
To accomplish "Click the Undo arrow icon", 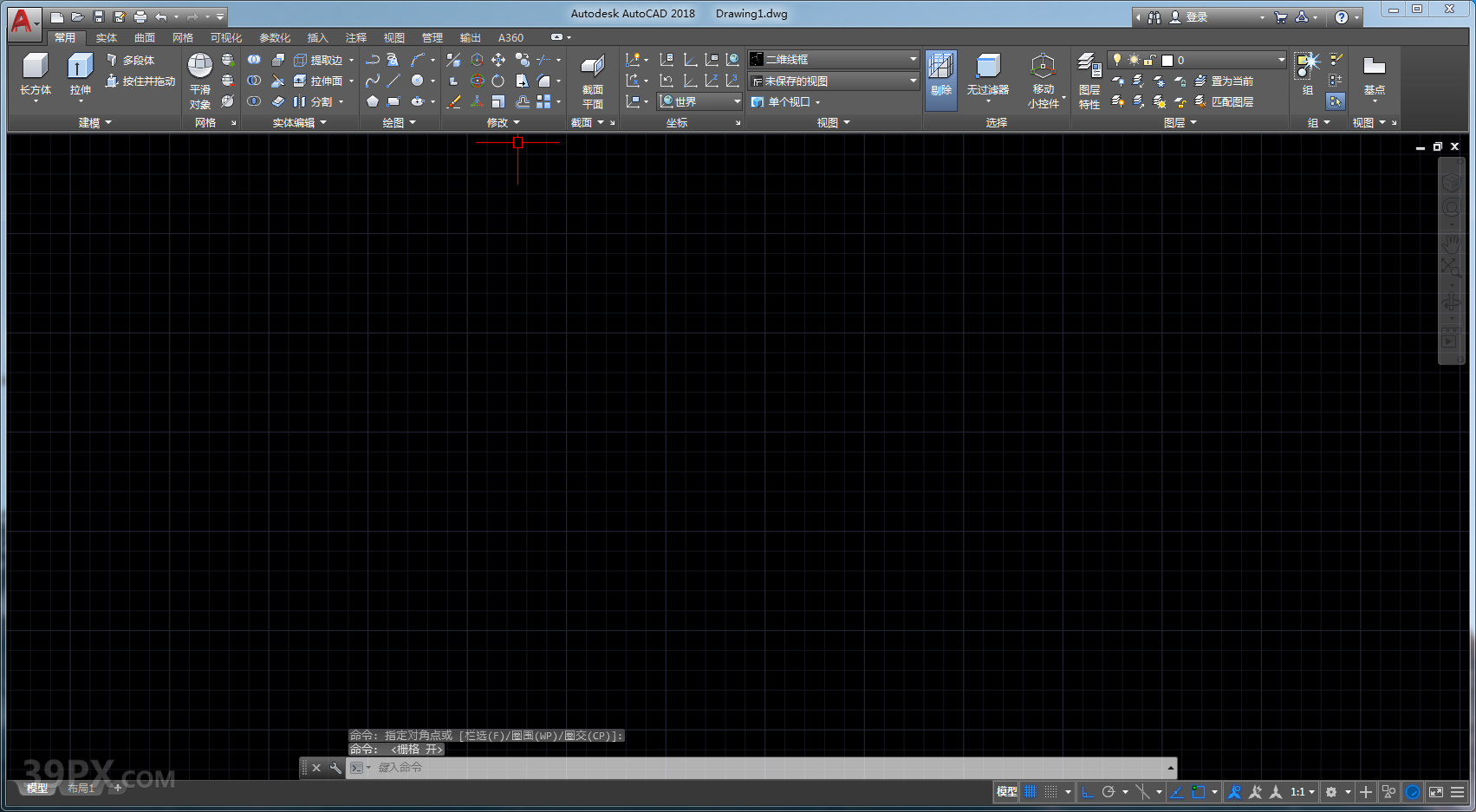I will click(161, 16).
